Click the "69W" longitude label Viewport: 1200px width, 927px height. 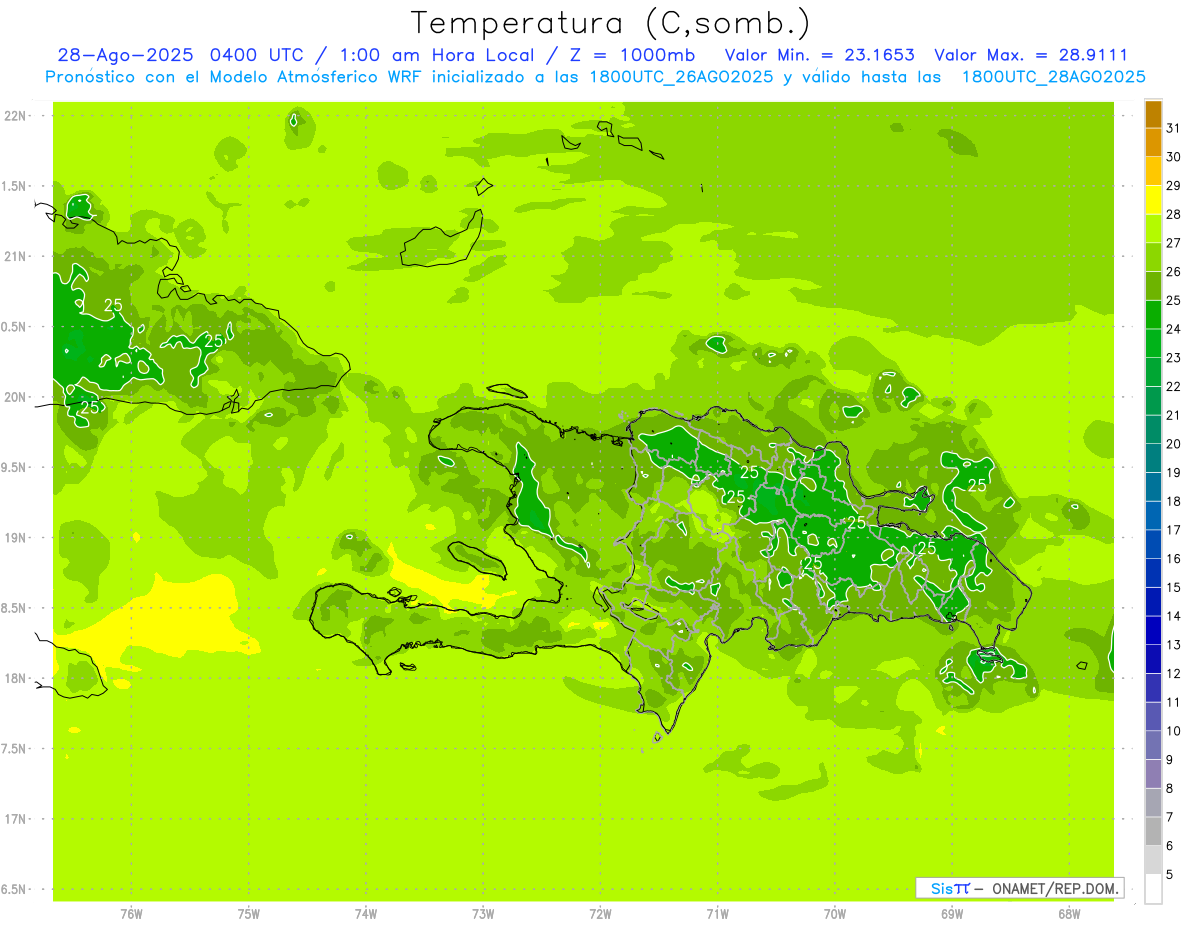point(952,914)
